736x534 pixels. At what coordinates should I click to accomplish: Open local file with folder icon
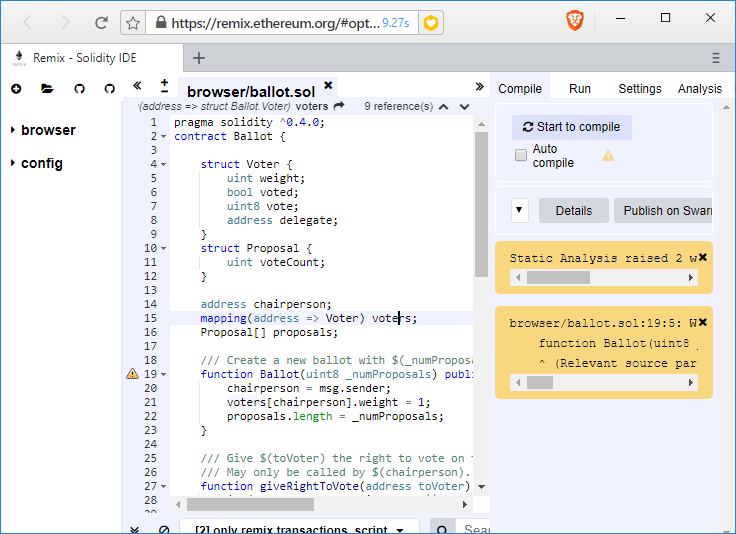47,88
